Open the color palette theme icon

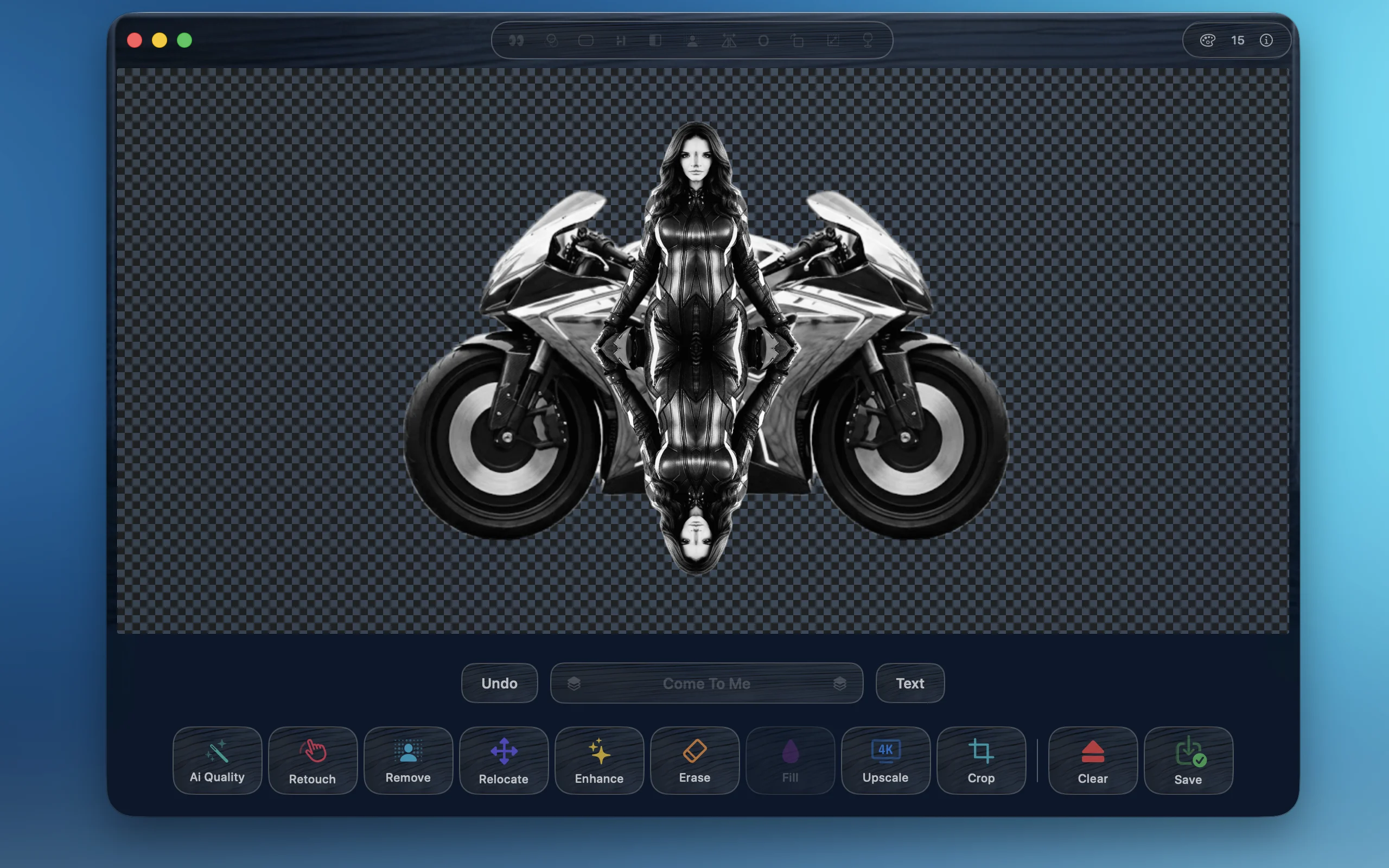(x=1207, y=40)
